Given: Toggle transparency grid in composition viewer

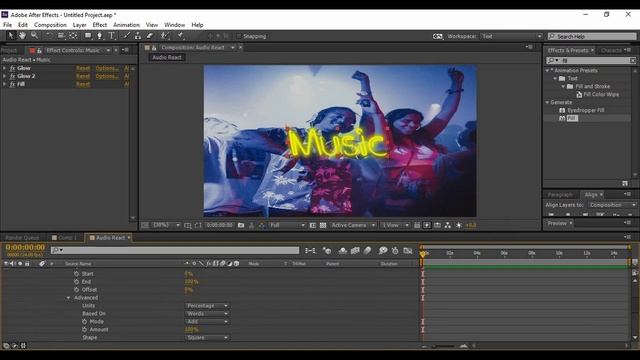Looking at the screenshot, I should [x=323, y=225].
